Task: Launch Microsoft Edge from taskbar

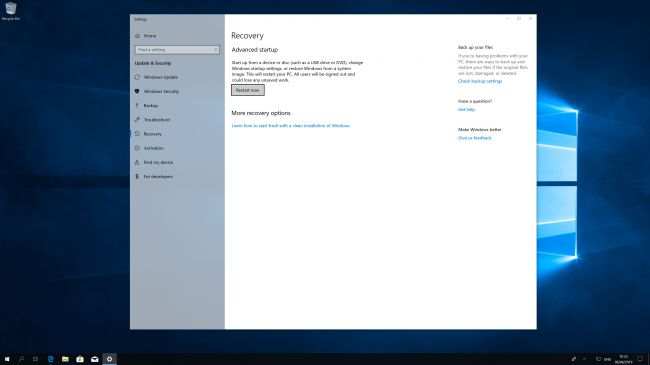Action: tap(51, 359)
